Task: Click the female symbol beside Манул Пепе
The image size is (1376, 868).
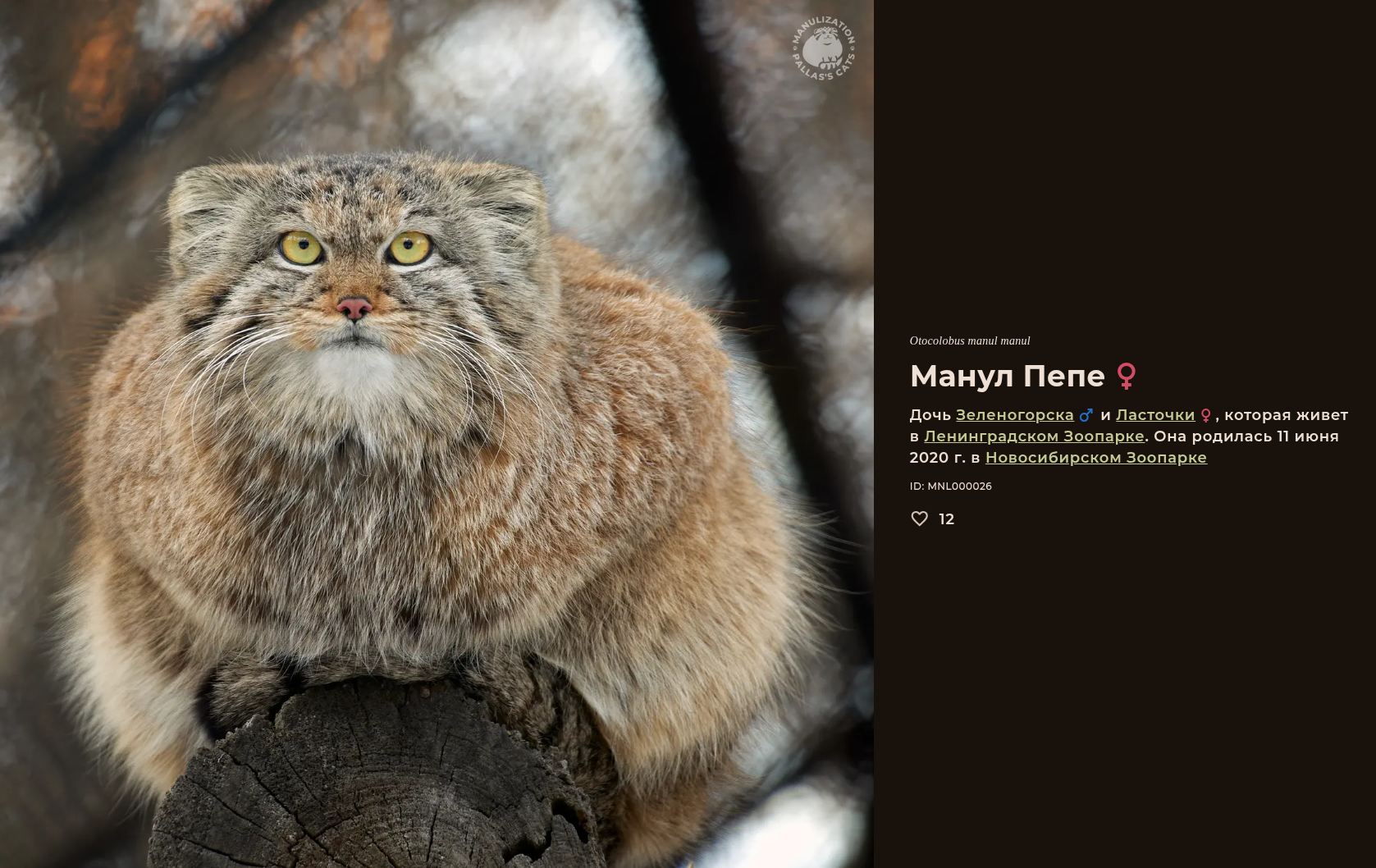Action: coord(1127,376)
